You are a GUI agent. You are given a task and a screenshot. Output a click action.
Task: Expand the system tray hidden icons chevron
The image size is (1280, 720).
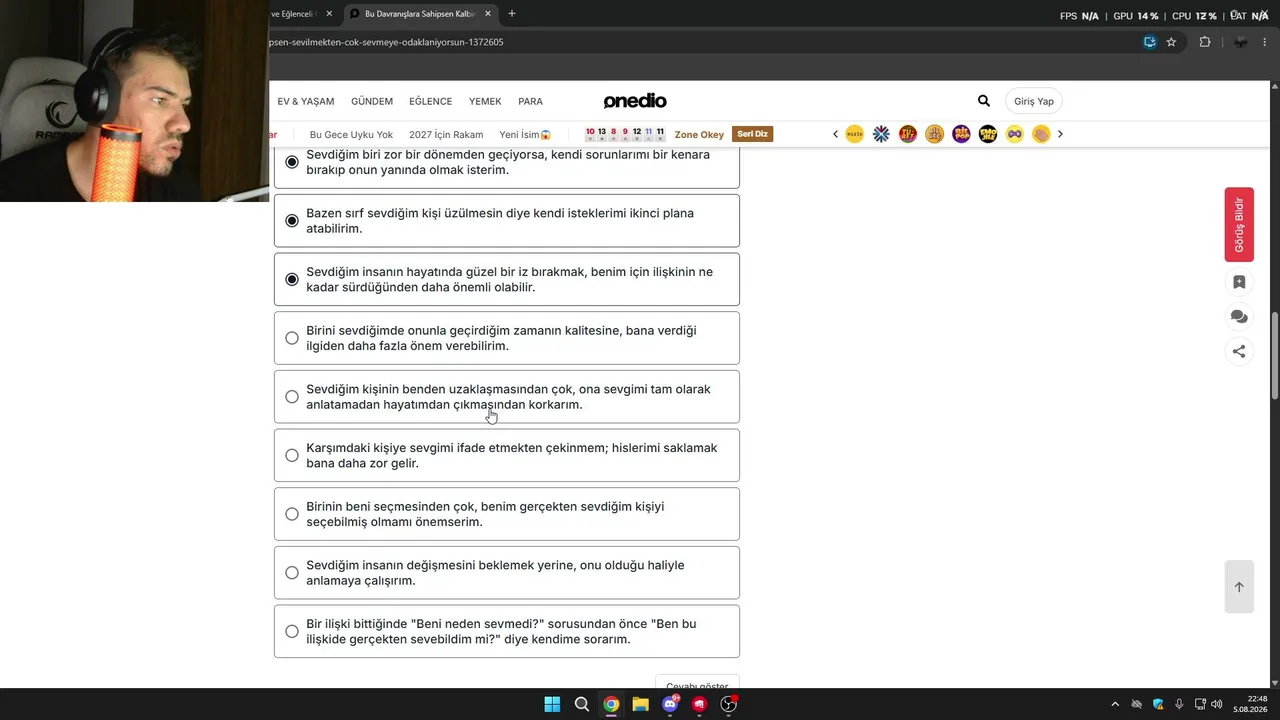[1115, 704]
